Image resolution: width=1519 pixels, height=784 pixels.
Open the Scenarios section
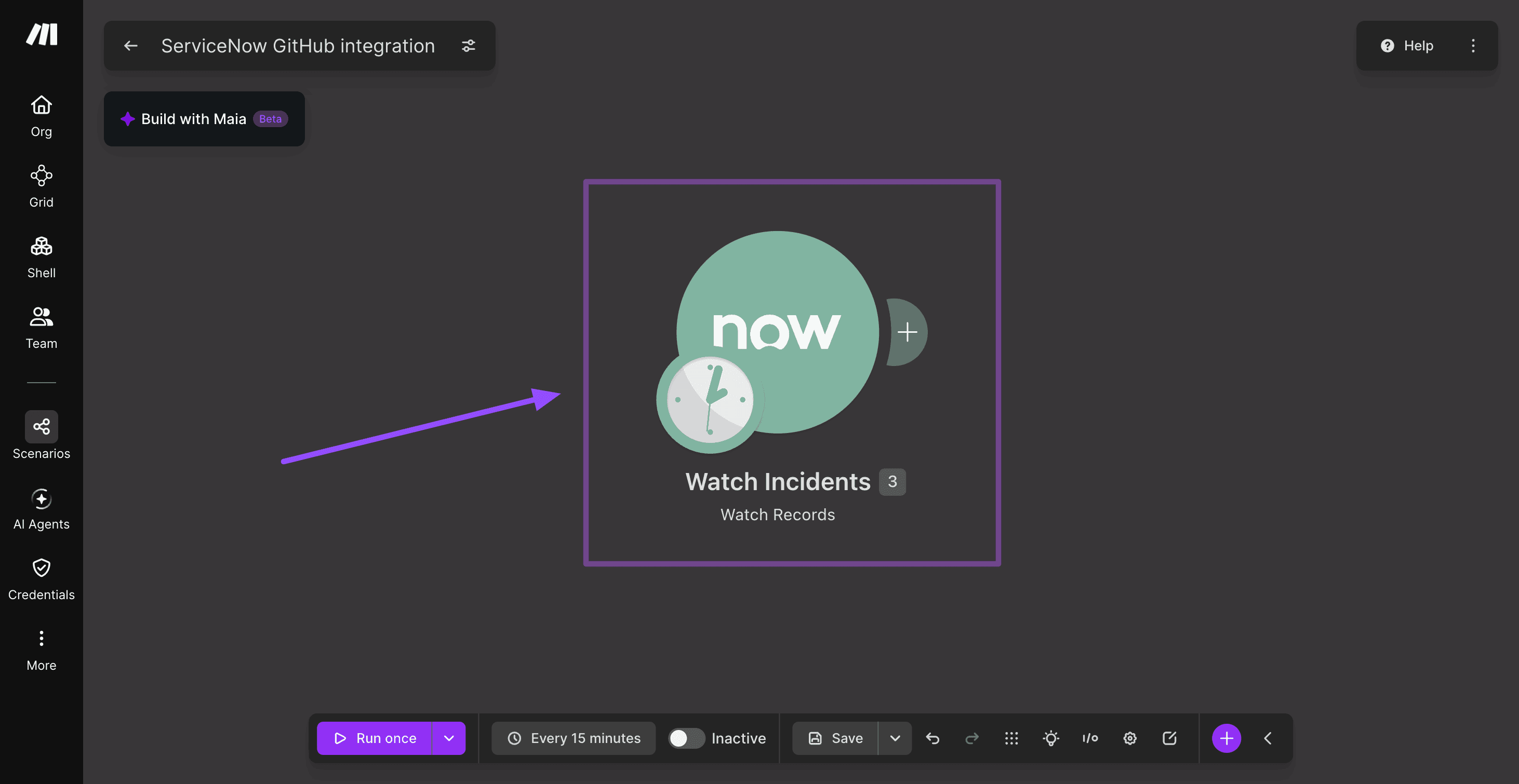[x=41, y=436]
